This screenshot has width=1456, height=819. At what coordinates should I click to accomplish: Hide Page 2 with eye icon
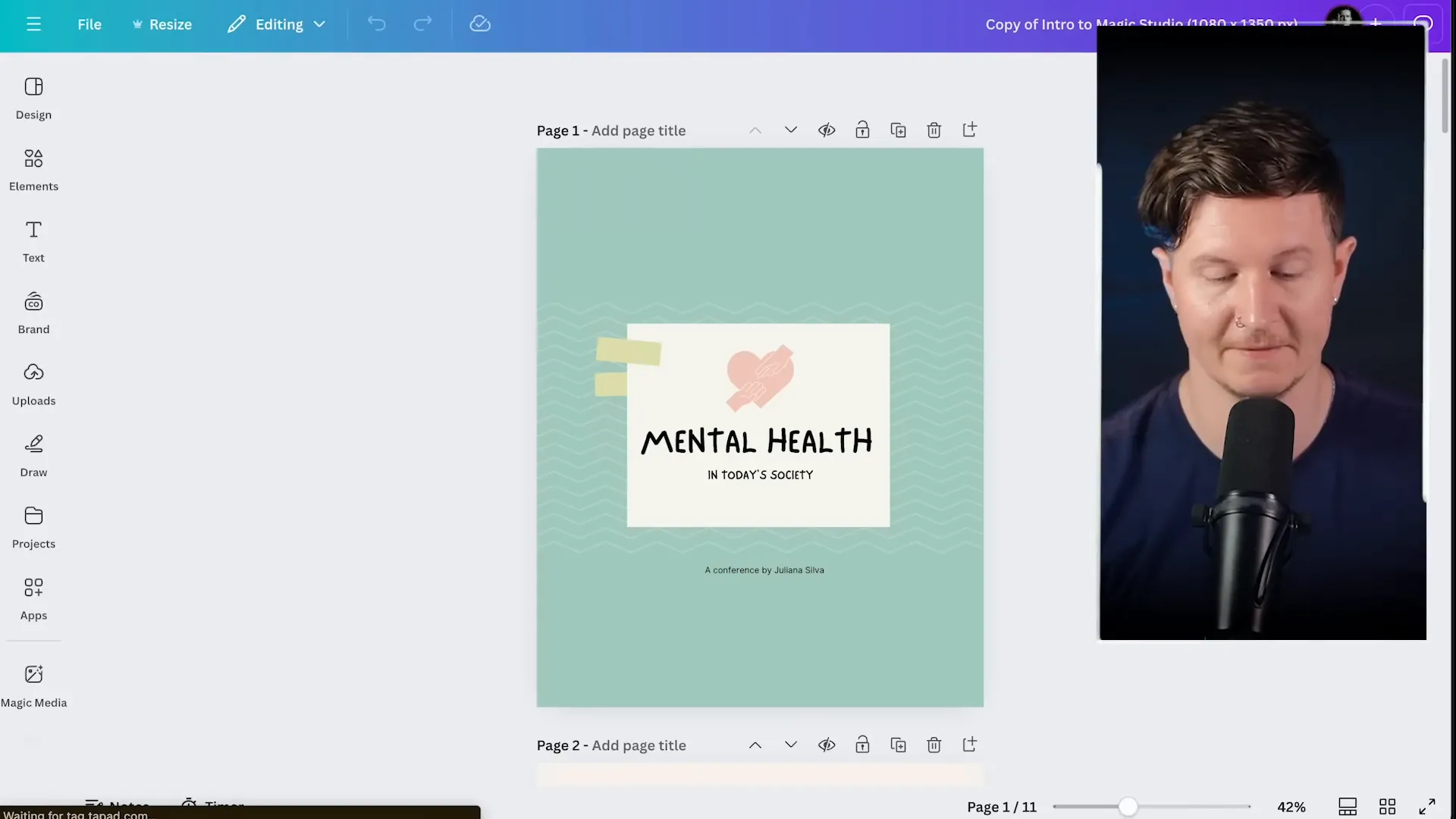(x=827, y=745)
